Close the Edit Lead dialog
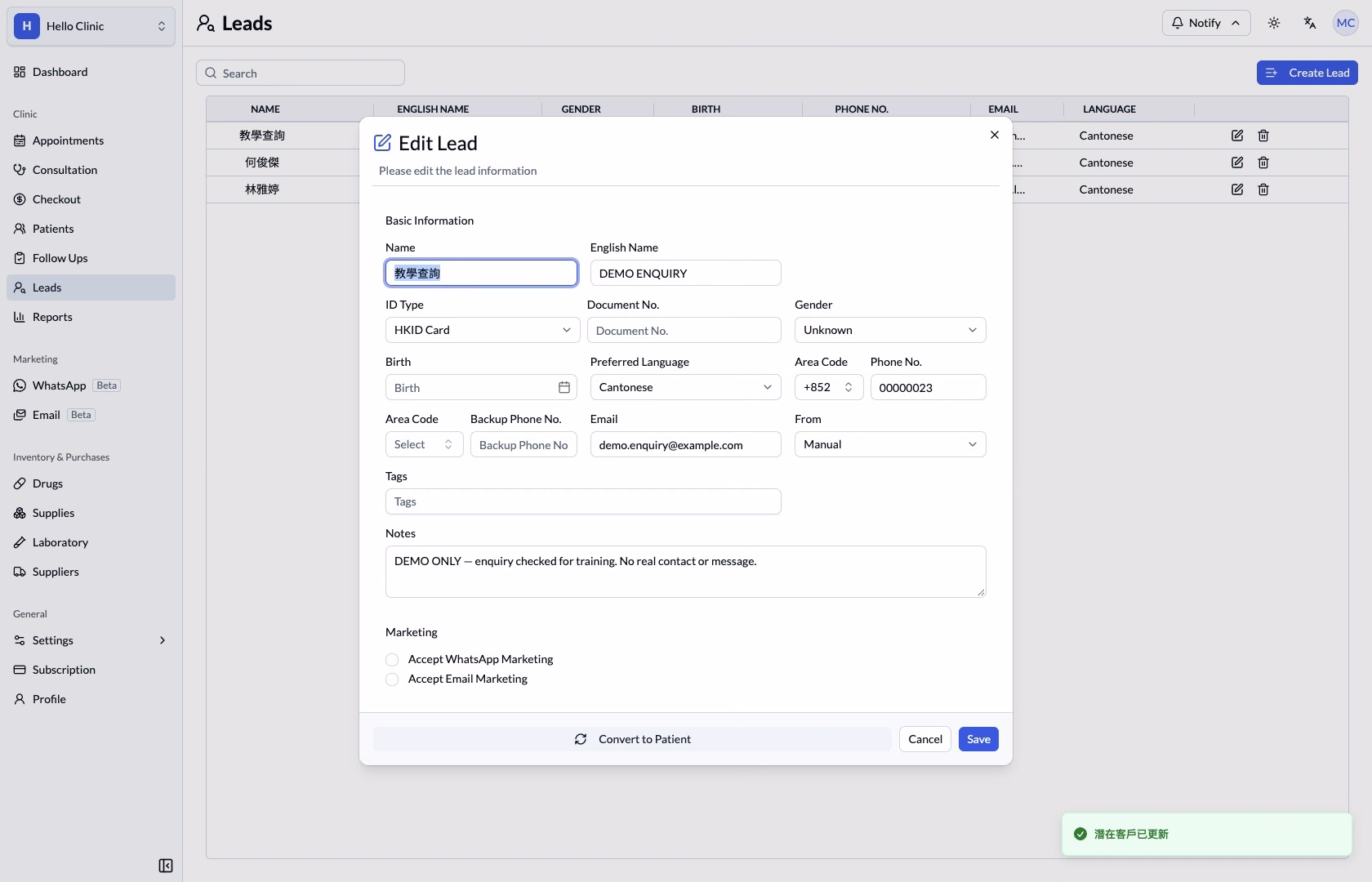The height and width of the screenshot is (882, 1372). pyautogui.click(x=995, y=135)
